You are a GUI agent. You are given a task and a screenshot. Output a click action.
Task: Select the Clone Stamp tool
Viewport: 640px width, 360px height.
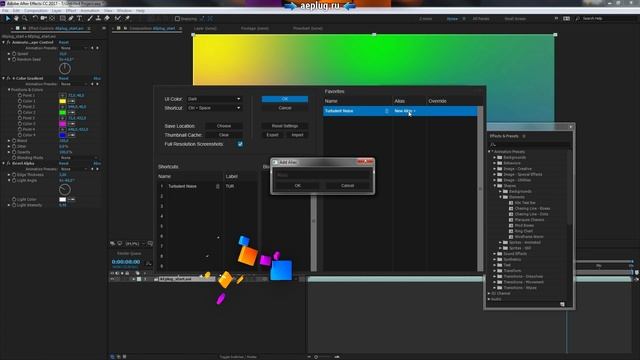98,18
